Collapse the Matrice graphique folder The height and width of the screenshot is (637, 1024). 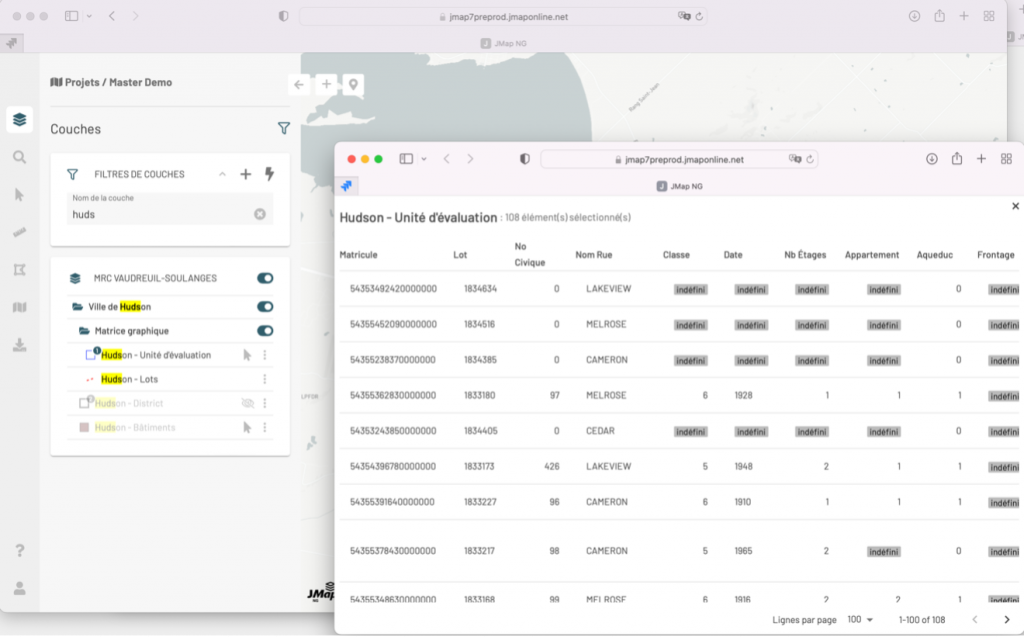coord(84,331)
